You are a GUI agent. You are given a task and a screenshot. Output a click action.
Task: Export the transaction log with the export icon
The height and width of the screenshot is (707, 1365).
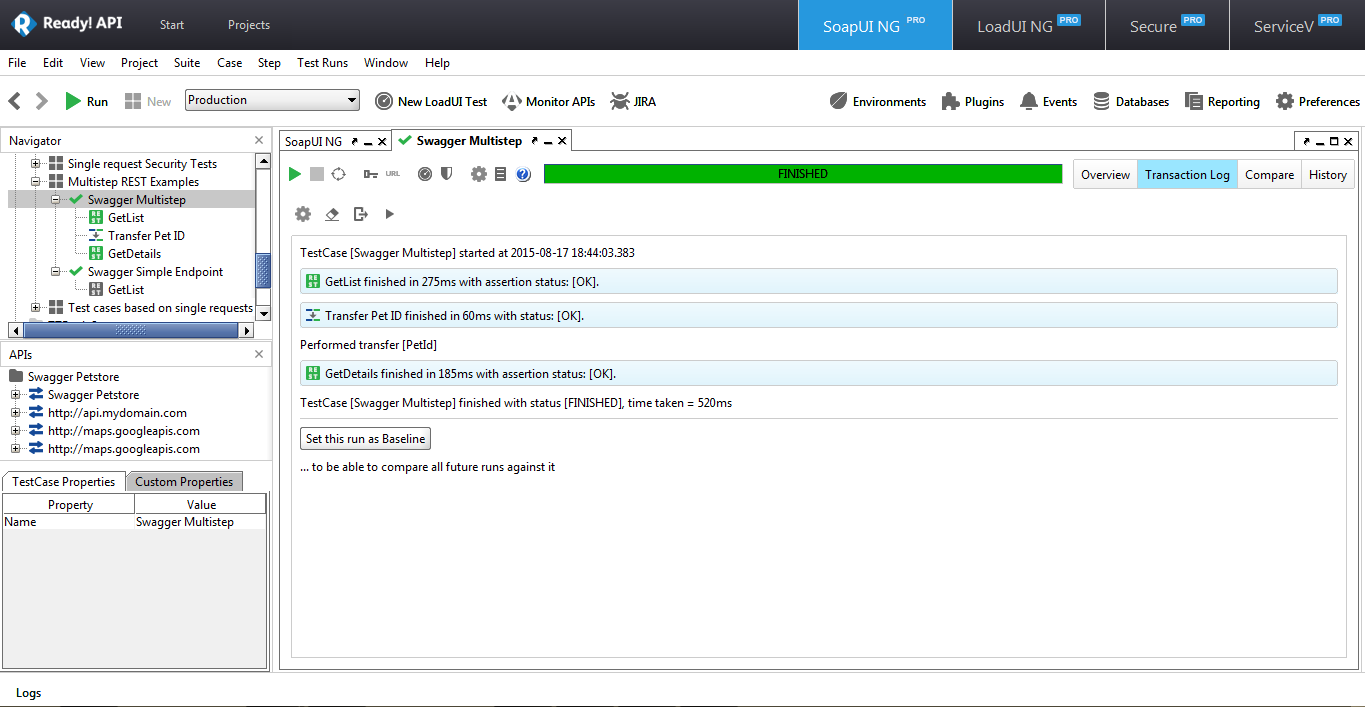[361, 214]
